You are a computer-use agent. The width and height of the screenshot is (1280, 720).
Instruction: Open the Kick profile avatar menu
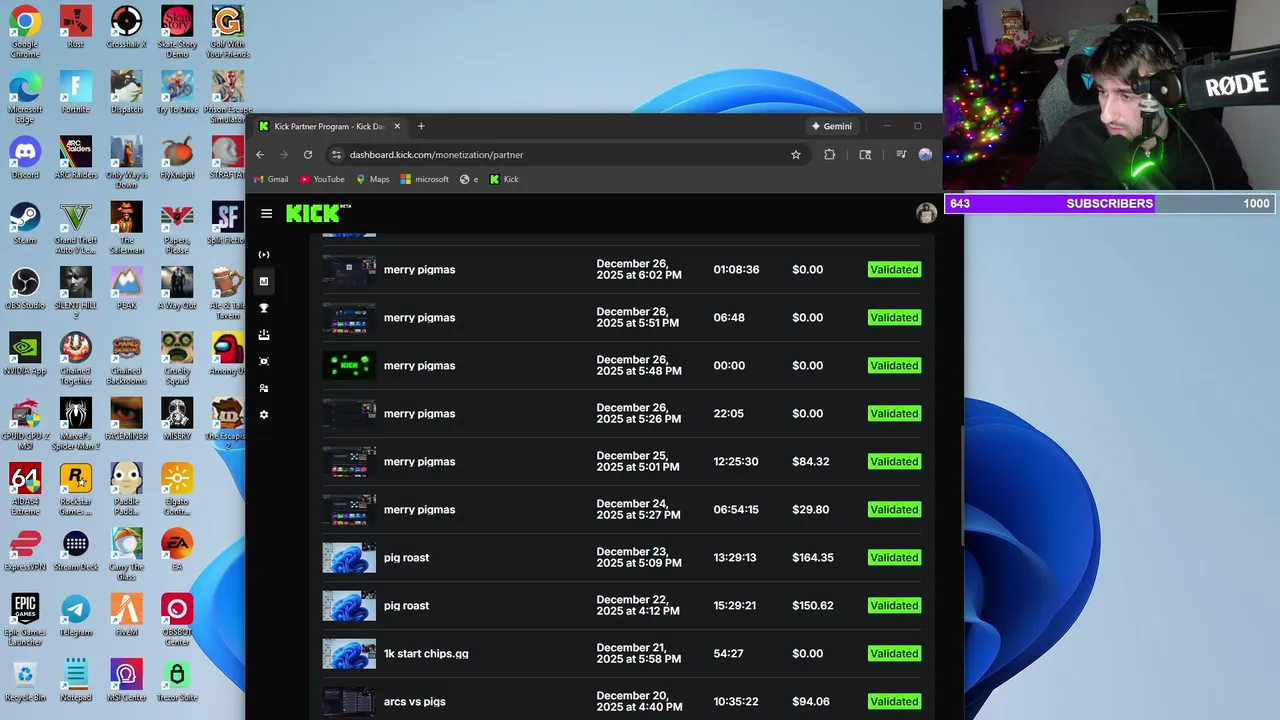926,213
